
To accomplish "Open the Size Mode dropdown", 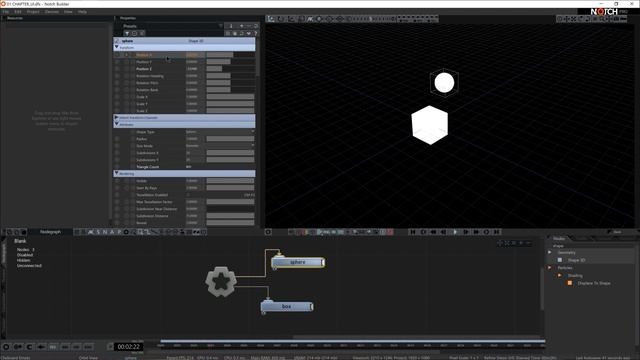I will click(x=220, y=146).
